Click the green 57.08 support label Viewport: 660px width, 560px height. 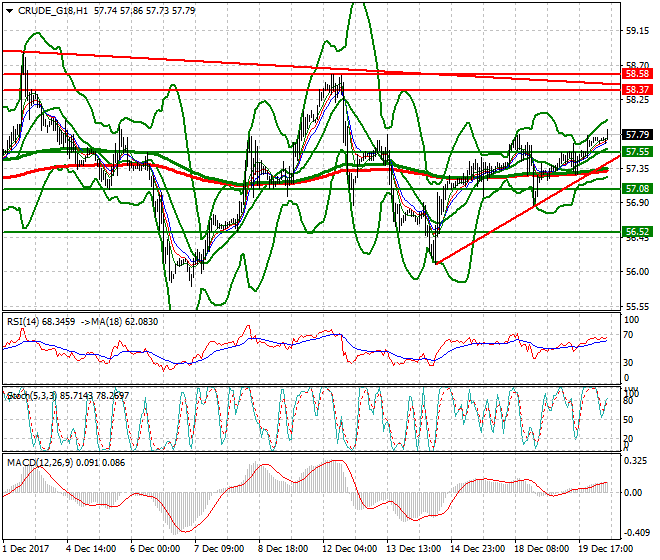pos(637,189)
